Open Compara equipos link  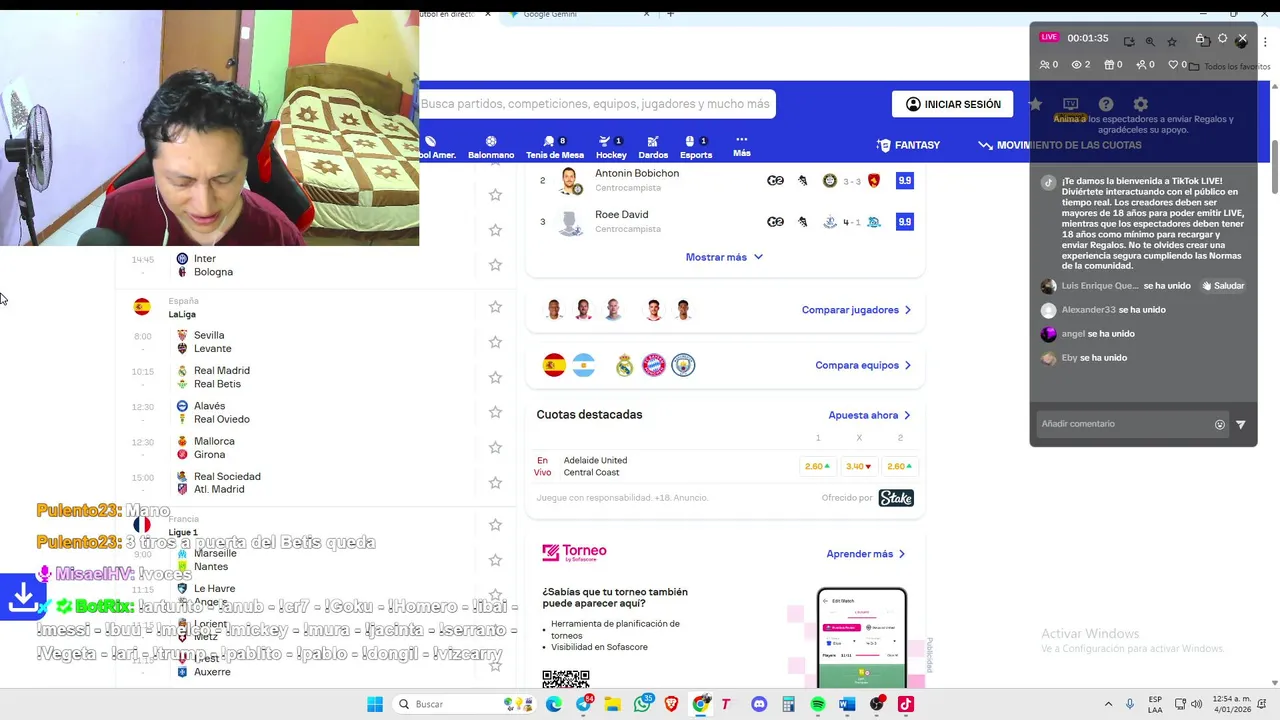point(863,365)
